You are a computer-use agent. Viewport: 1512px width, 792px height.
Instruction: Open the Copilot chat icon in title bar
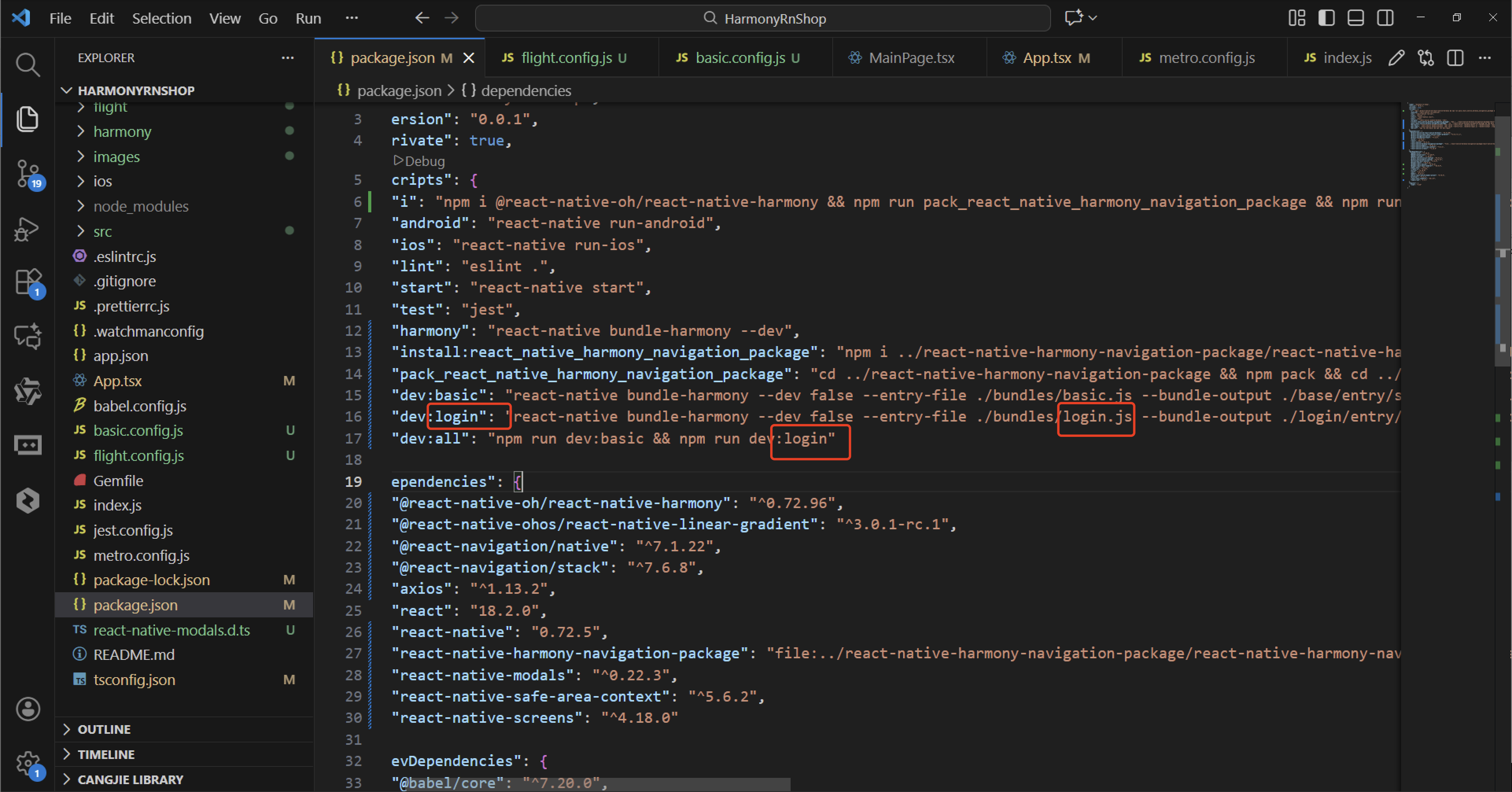[1073, 18]
